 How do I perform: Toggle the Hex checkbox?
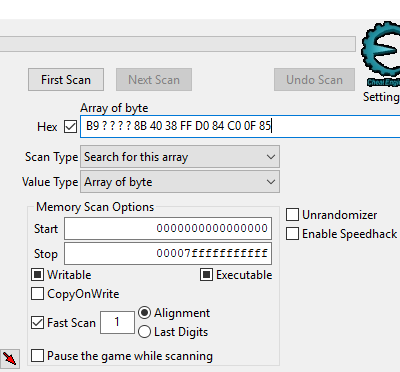[x=70, y=127]
